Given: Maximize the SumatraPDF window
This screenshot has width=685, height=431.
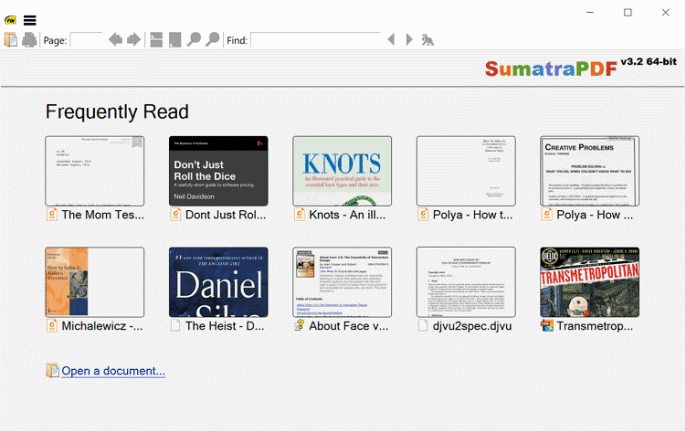Looking at the screenshot, I should pyautogui.click(x=628, y=12).
